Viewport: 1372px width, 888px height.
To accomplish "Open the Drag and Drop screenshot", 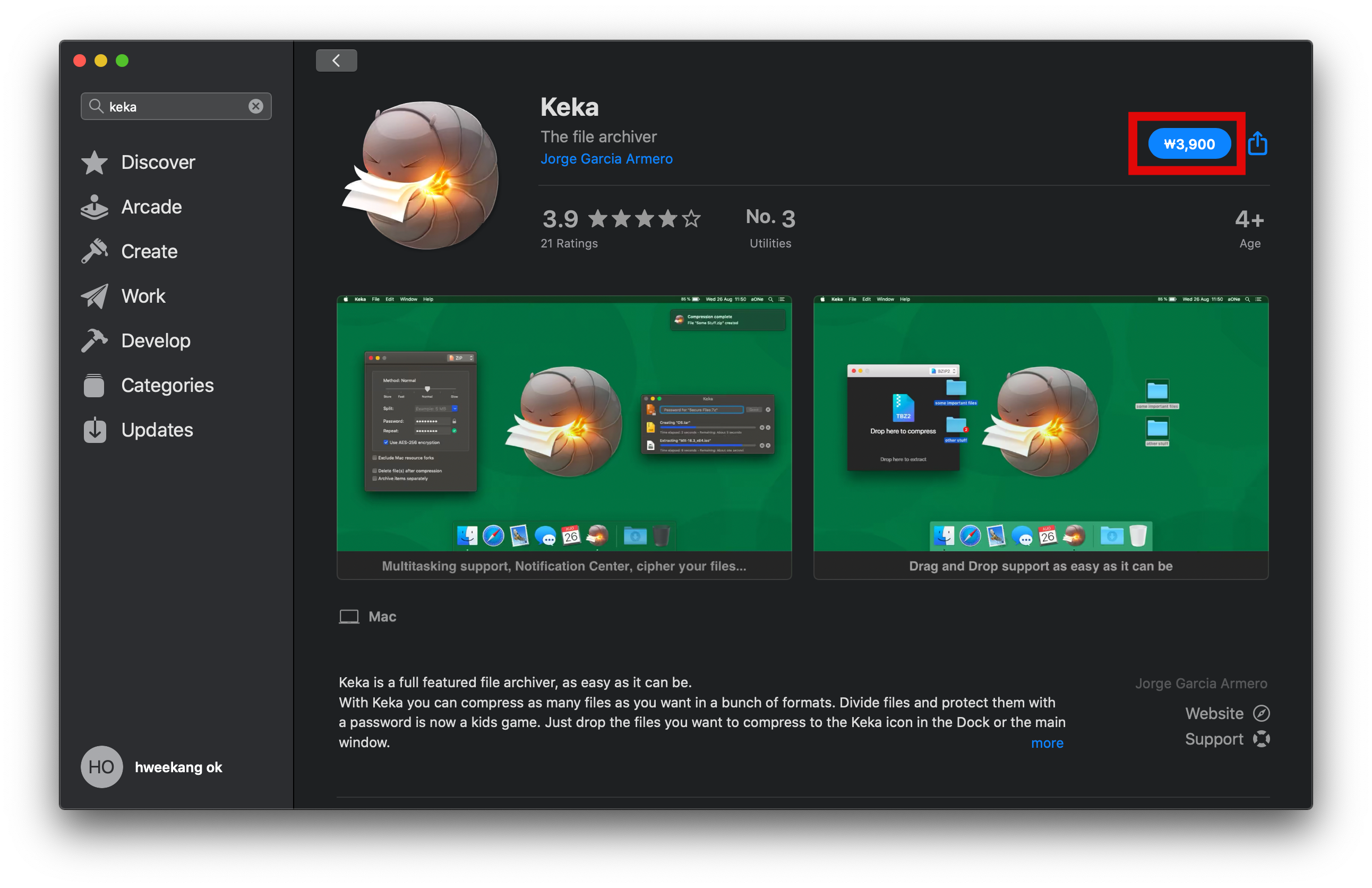I will pos(1041,425).
